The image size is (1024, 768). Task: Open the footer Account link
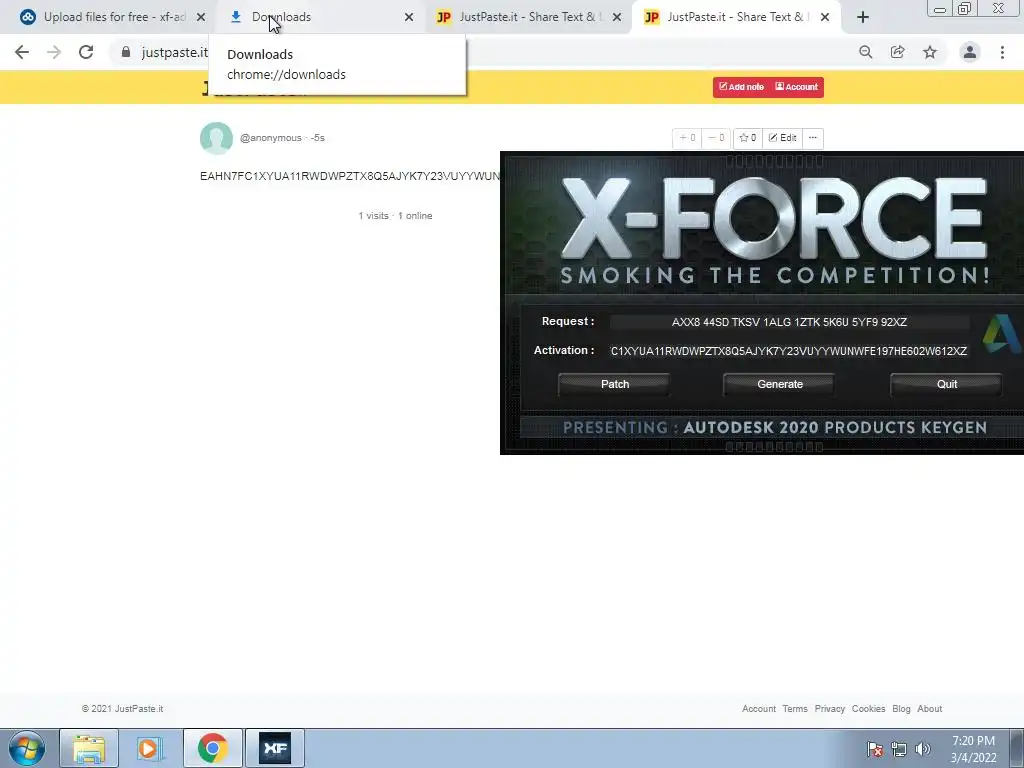tap(759, 709)
